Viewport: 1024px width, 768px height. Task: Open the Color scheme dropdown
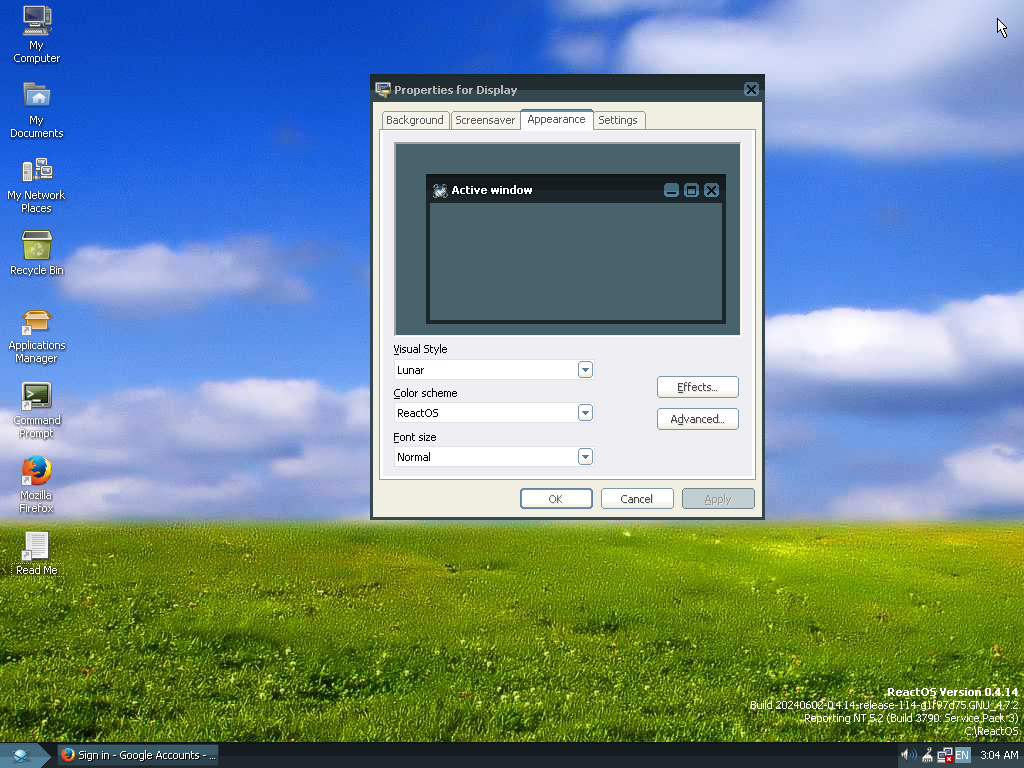point(585,413)
